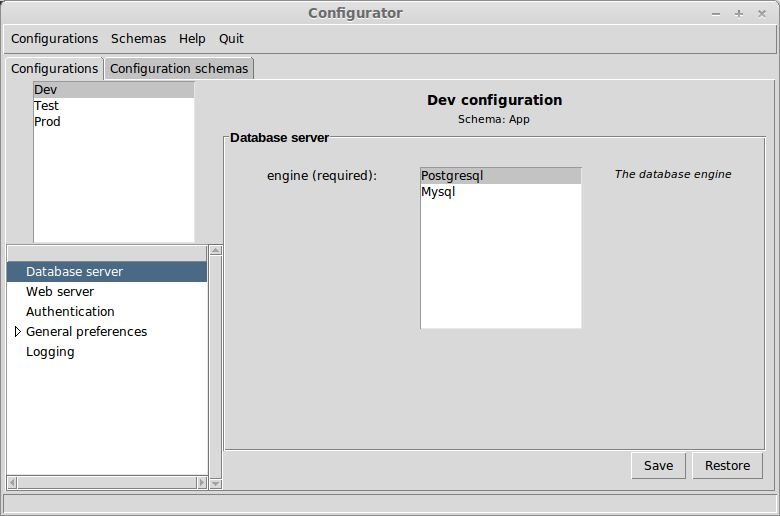Click the scroll down arrow of tree panel

215,483
